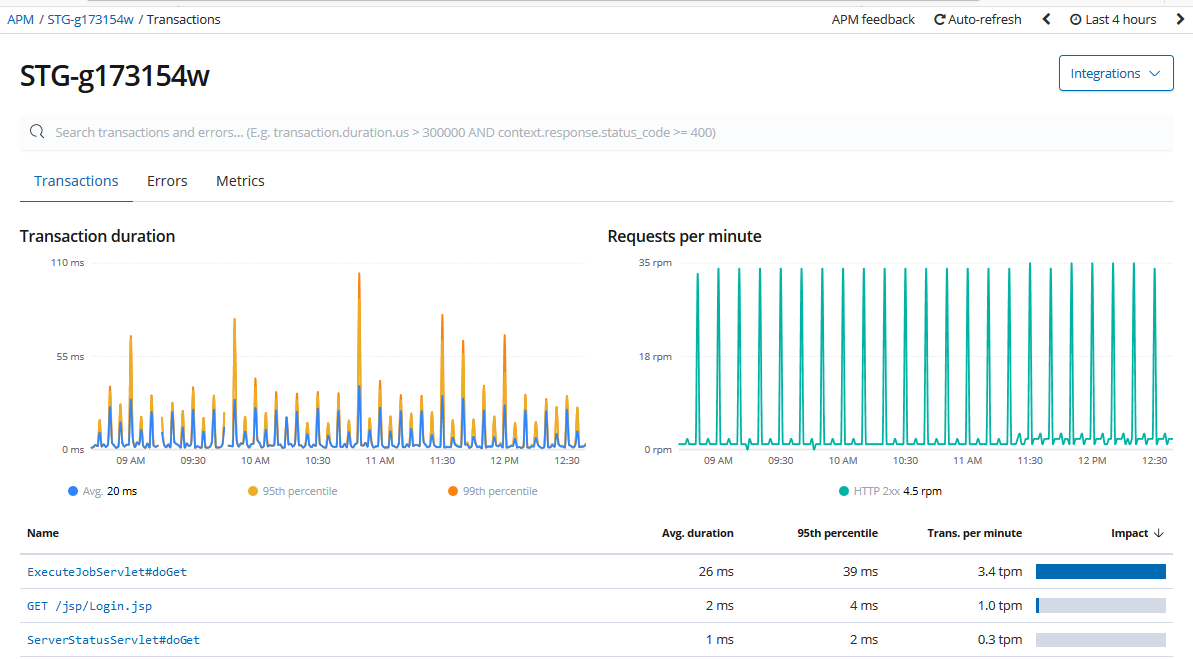
Task: Select the Transactions tab
Action: (x=76, y=181)
